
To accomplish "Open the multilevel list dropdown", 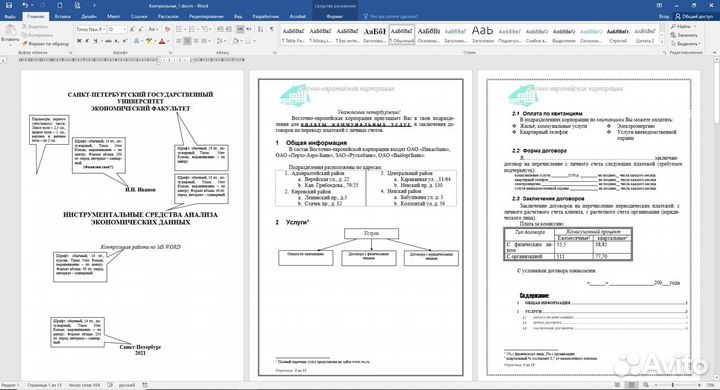I will [x=210, y=29].
